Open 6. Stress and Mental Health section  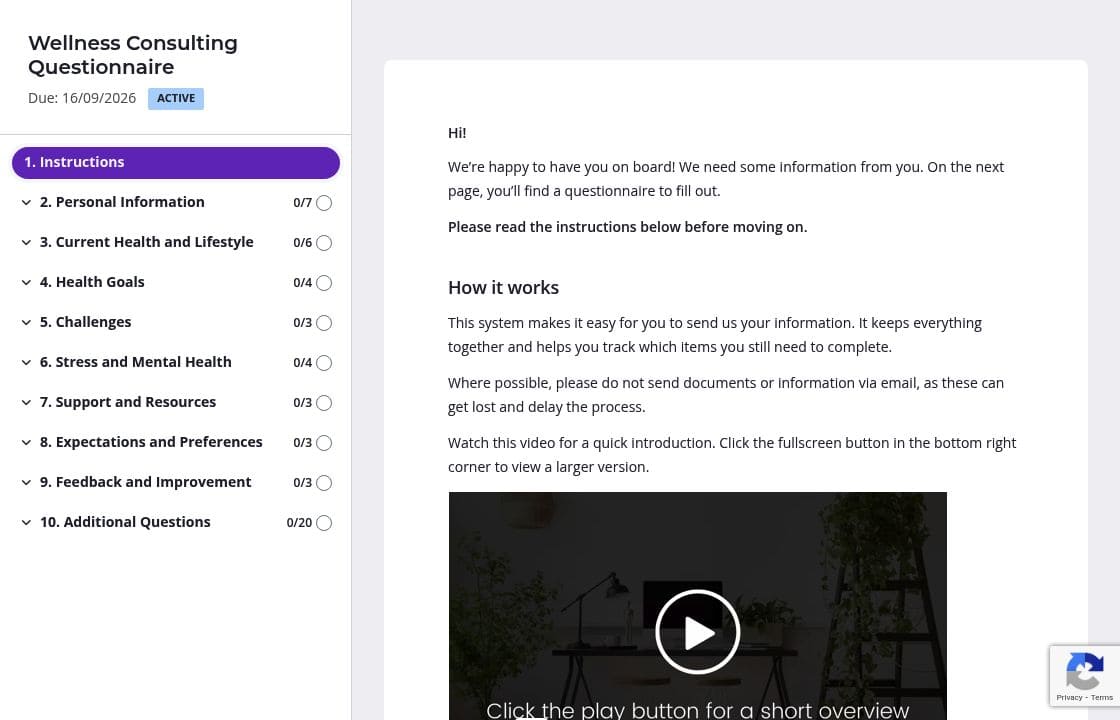(x=135, y=362)
